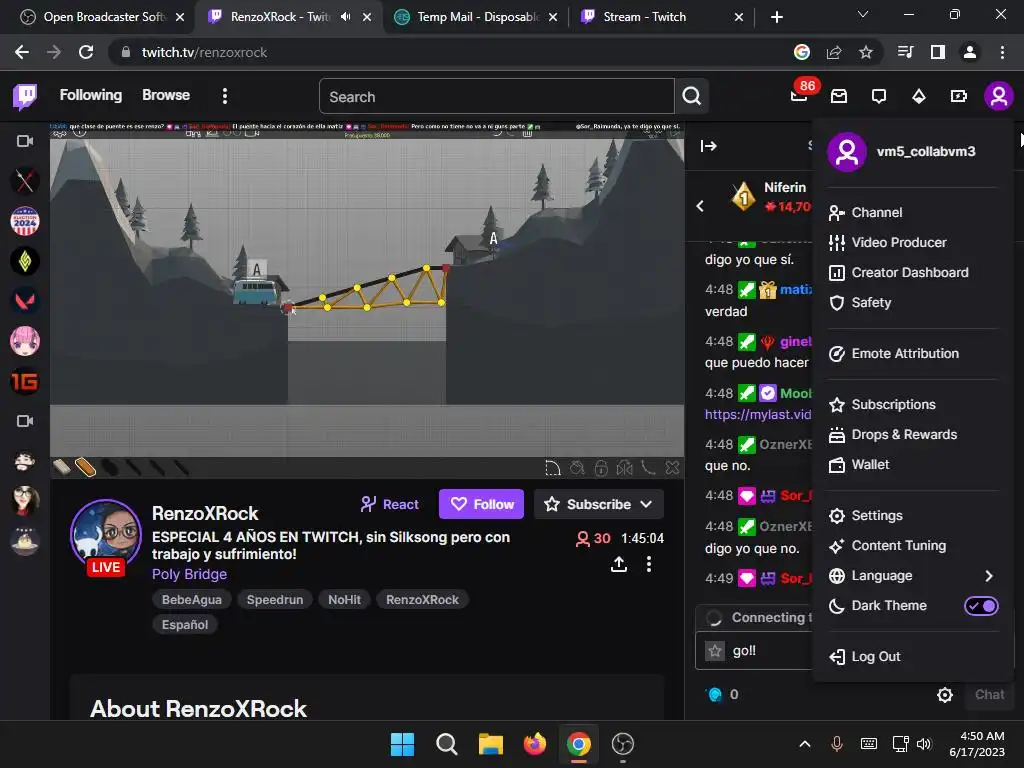Open the three-dot More menu beside Browse

[225, 97]
